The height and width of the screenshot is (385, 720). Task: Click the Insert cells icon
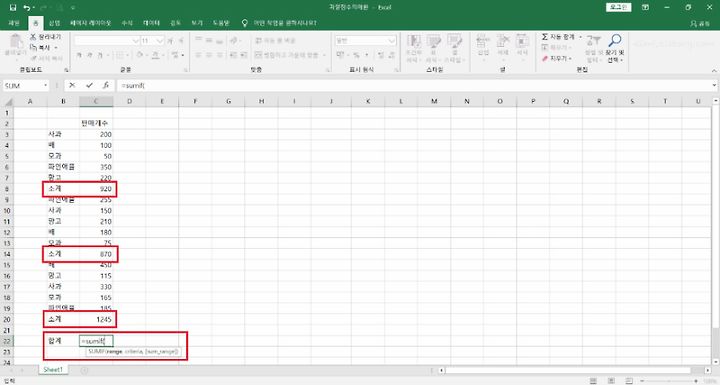tap(483, 41)
